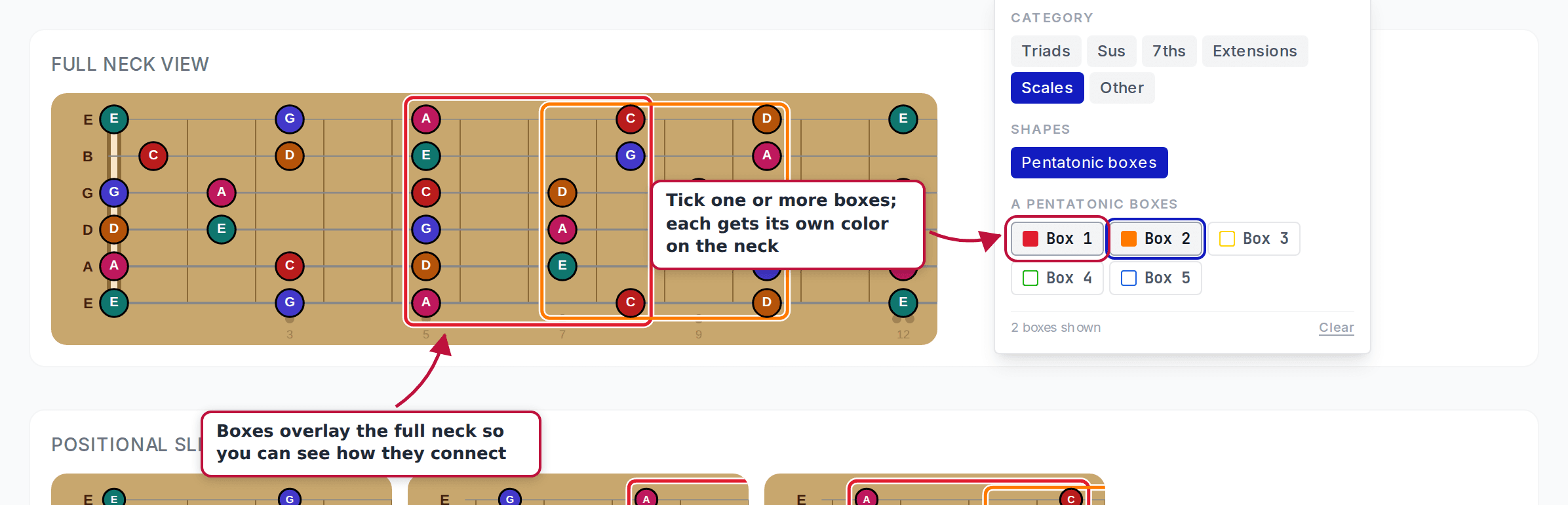This screenshot has width=1568, height=505.
Task: Click A note at fret 5, low E string
Action: tap(426, 303)
